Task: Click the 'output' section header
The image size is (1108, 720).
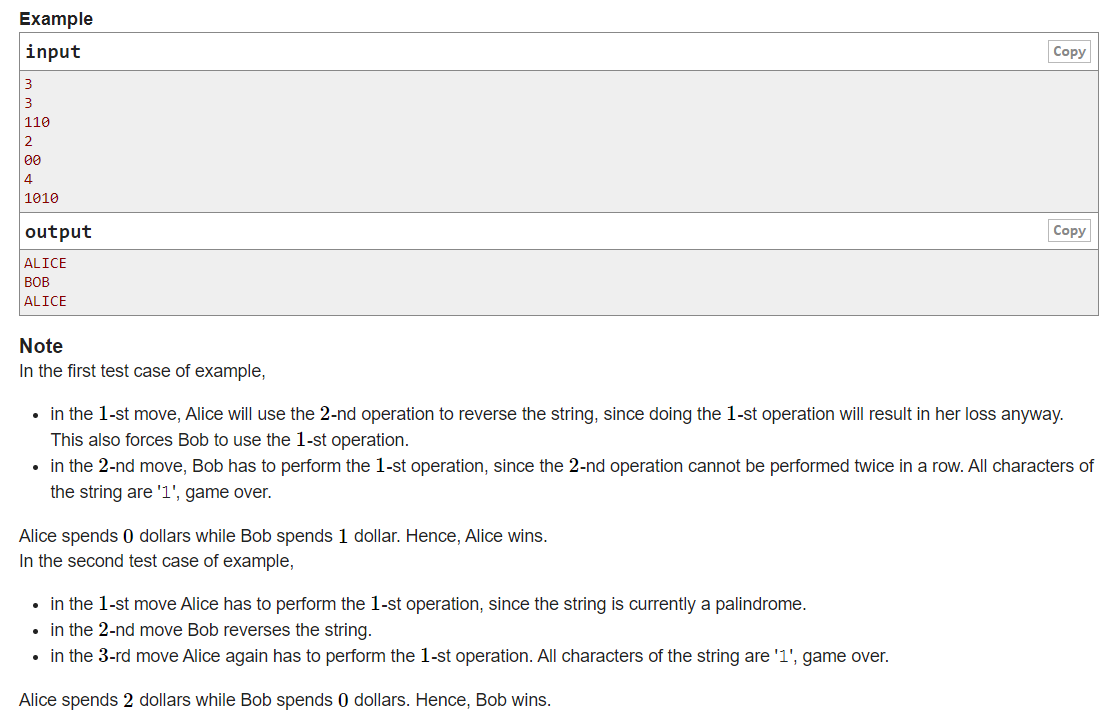Action: (59, 232)
